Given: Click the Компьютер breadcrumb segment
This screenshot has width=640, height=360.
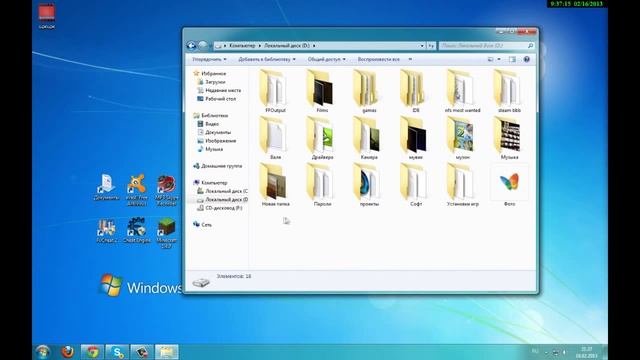Looking at the screenshot, I should [x=242, y=46].
